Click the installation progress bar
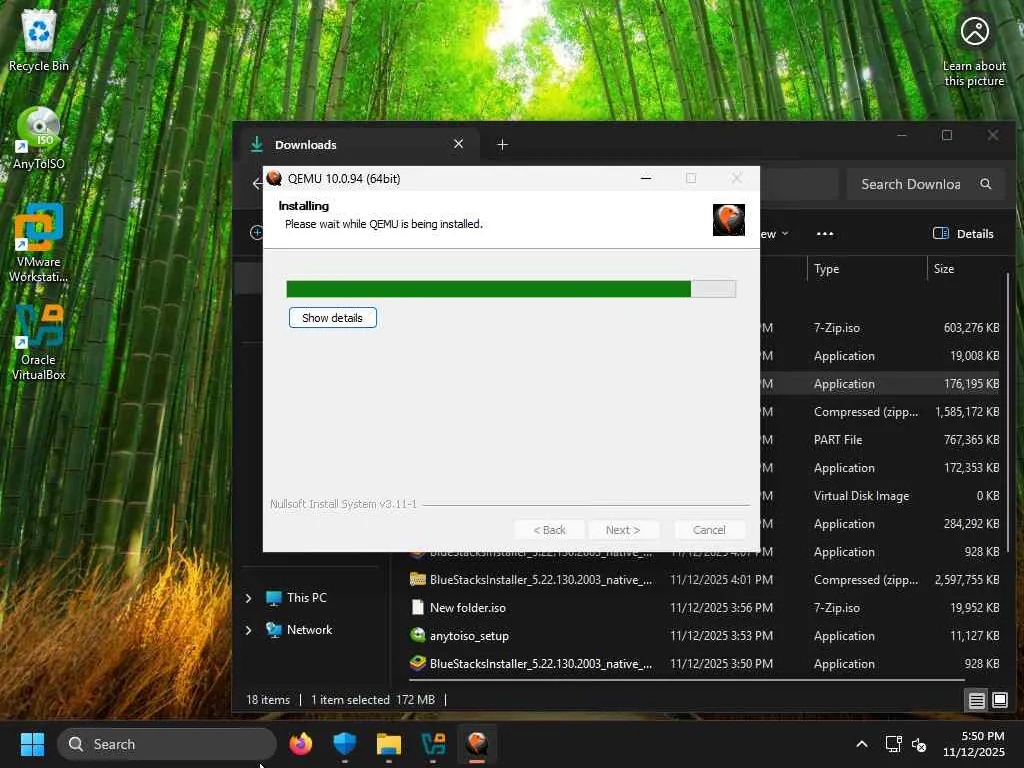1024x768 pixels. pyautogui.click(x=511, y=289)
